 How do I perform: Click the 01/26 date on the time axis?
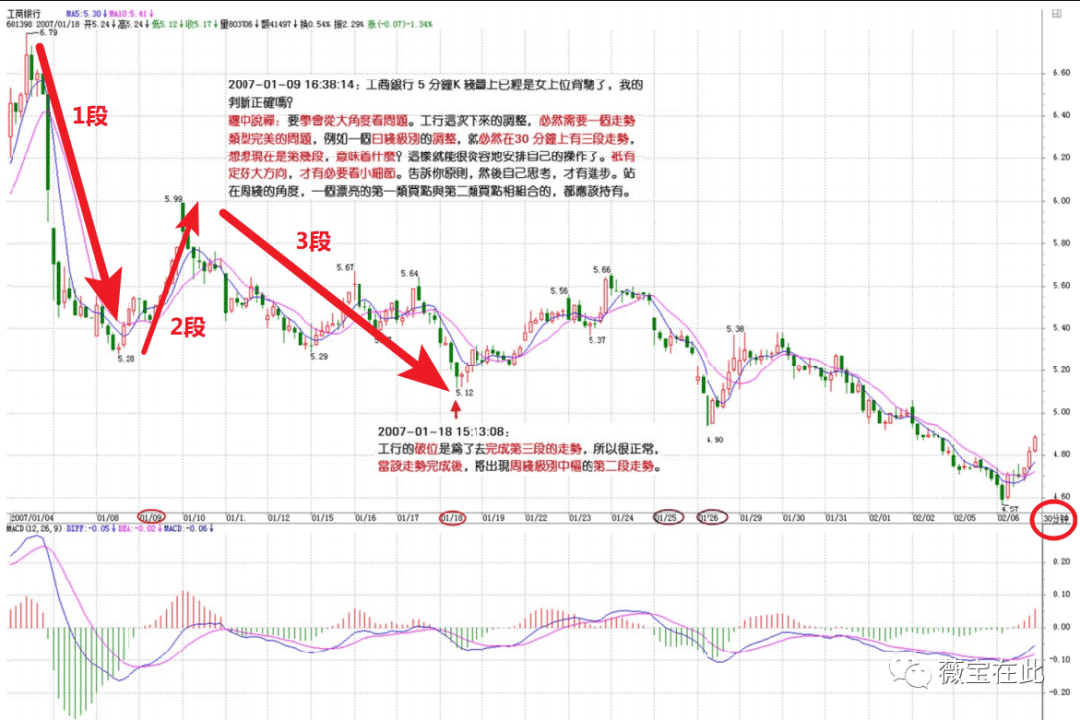(710, 517)
